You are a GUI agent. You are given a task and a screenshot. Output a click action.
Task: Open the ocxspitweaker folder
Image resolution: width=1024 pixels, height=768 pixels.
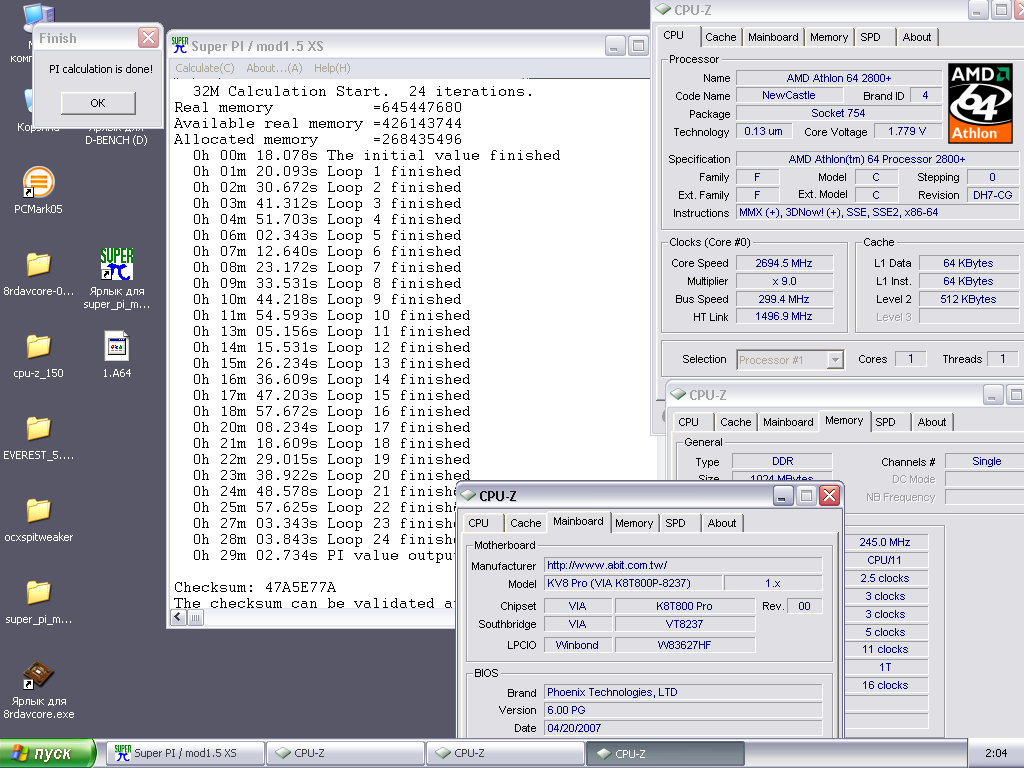pyautogui.click(x=39, y=511)
